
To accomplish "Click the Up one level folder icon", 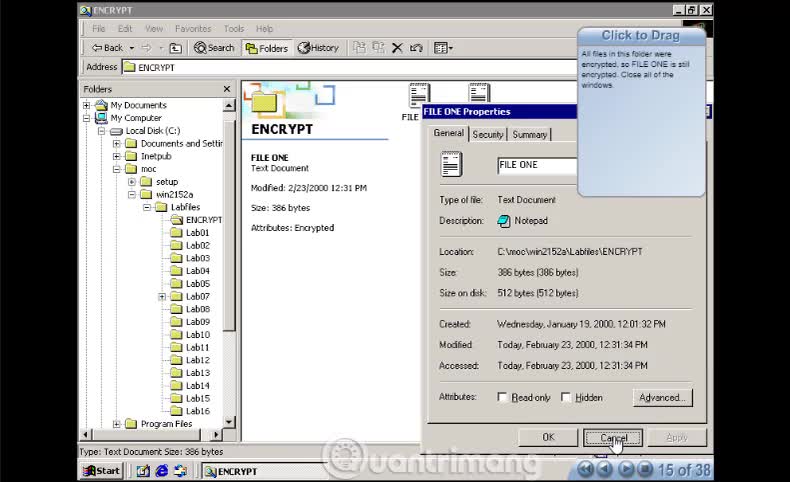I will 175,48.
